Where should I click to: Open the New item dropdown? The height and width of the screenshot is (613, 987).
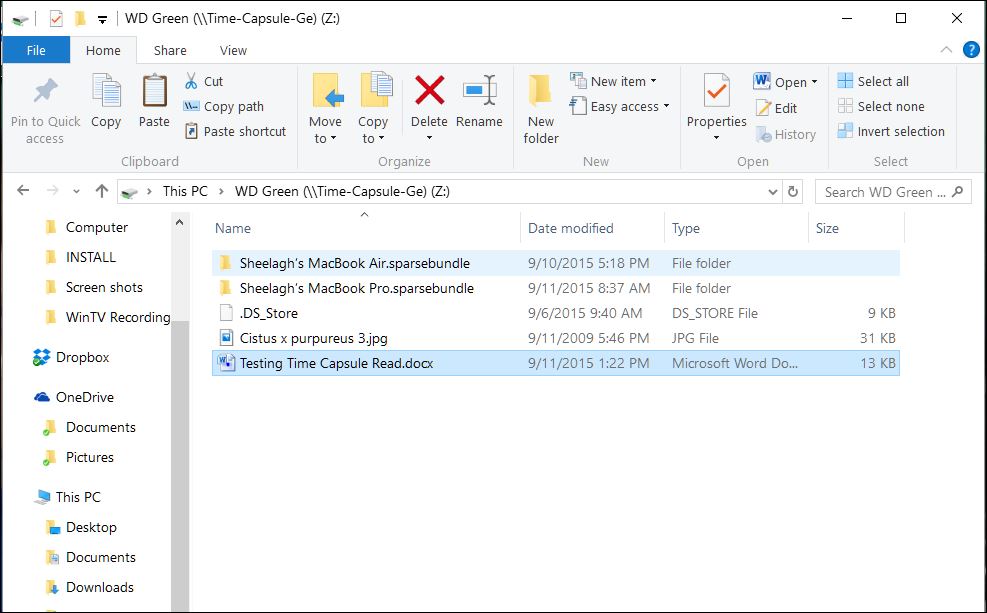pos(613,81)
